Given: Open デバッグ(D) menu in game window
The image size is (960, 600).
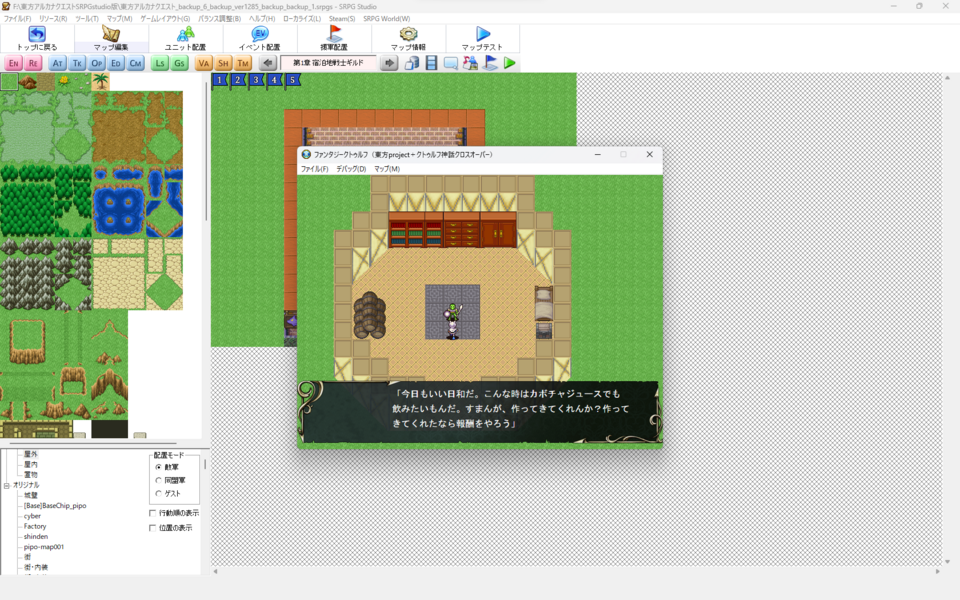Looking at the screenshot, I should pyautogui.click(x=351, y=169).
